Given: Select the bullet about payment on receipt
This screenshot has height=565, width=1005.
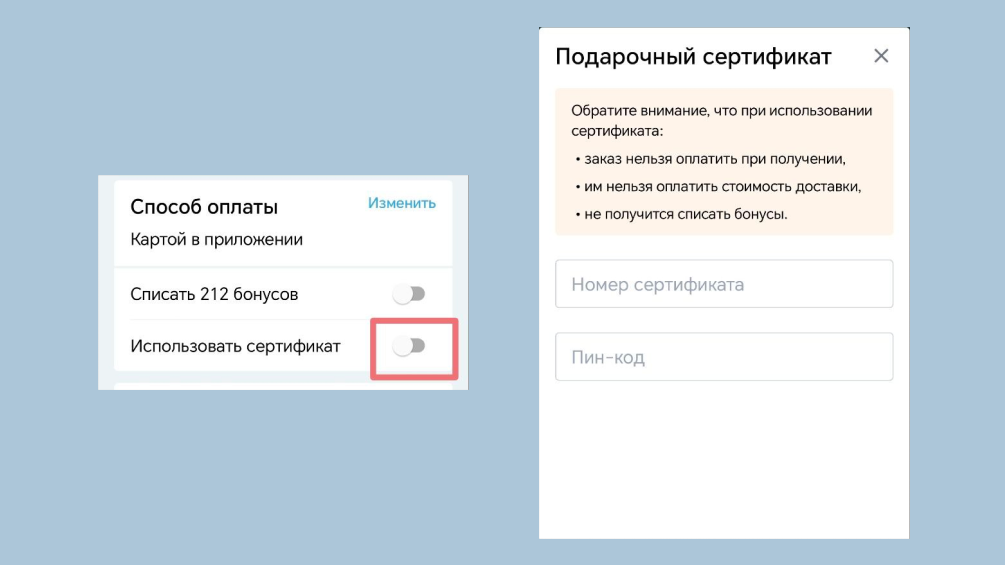Looking at the screenshot, I should tap(714, 159).
